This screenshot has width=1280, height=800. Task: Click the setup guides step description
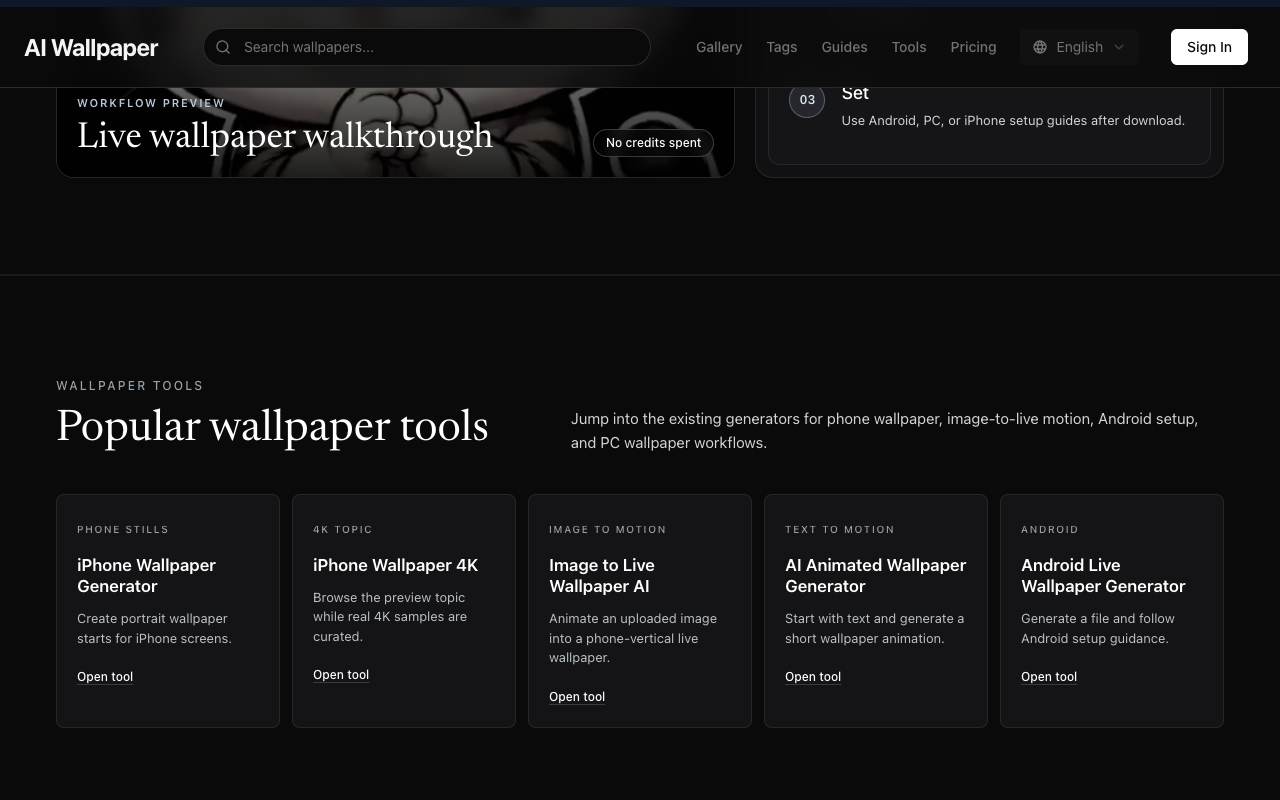[x=1013, y=121]
